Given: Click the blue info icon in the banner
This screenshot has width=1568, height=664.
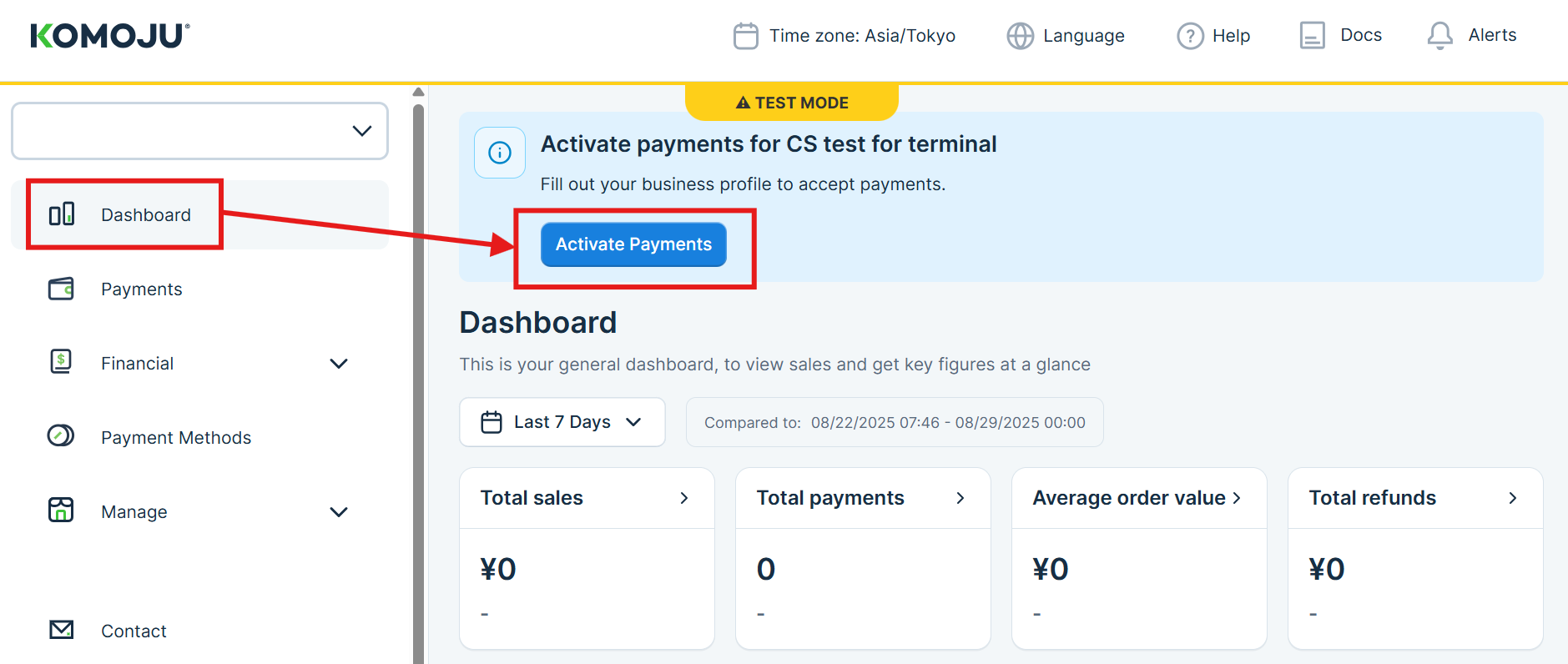Looking at the screenshot, I should [499, 153].
